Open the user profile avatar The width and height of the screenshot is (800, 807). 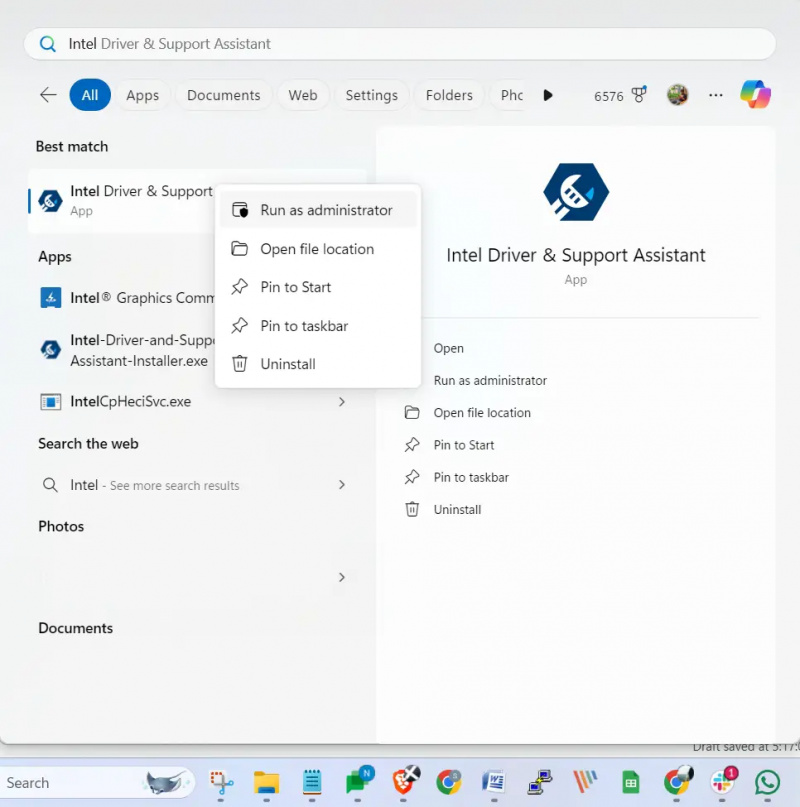click(677, 95)
